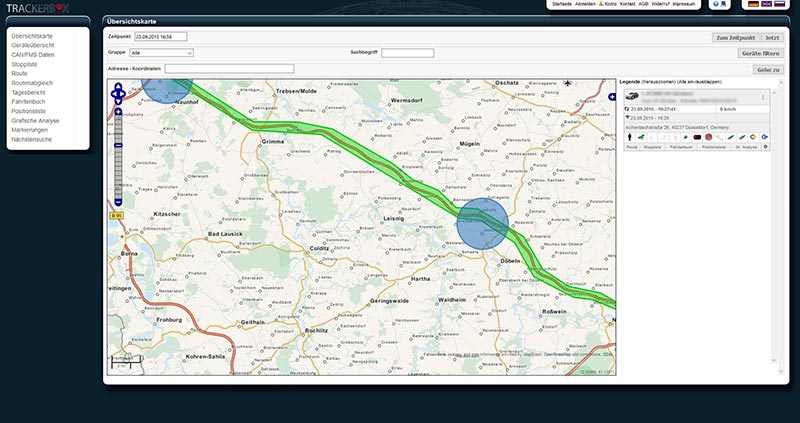Image resolution: width=800 pixels, height=423 pixels.
Task: Open the gear settings icon in legend
Action: (766, 147)
